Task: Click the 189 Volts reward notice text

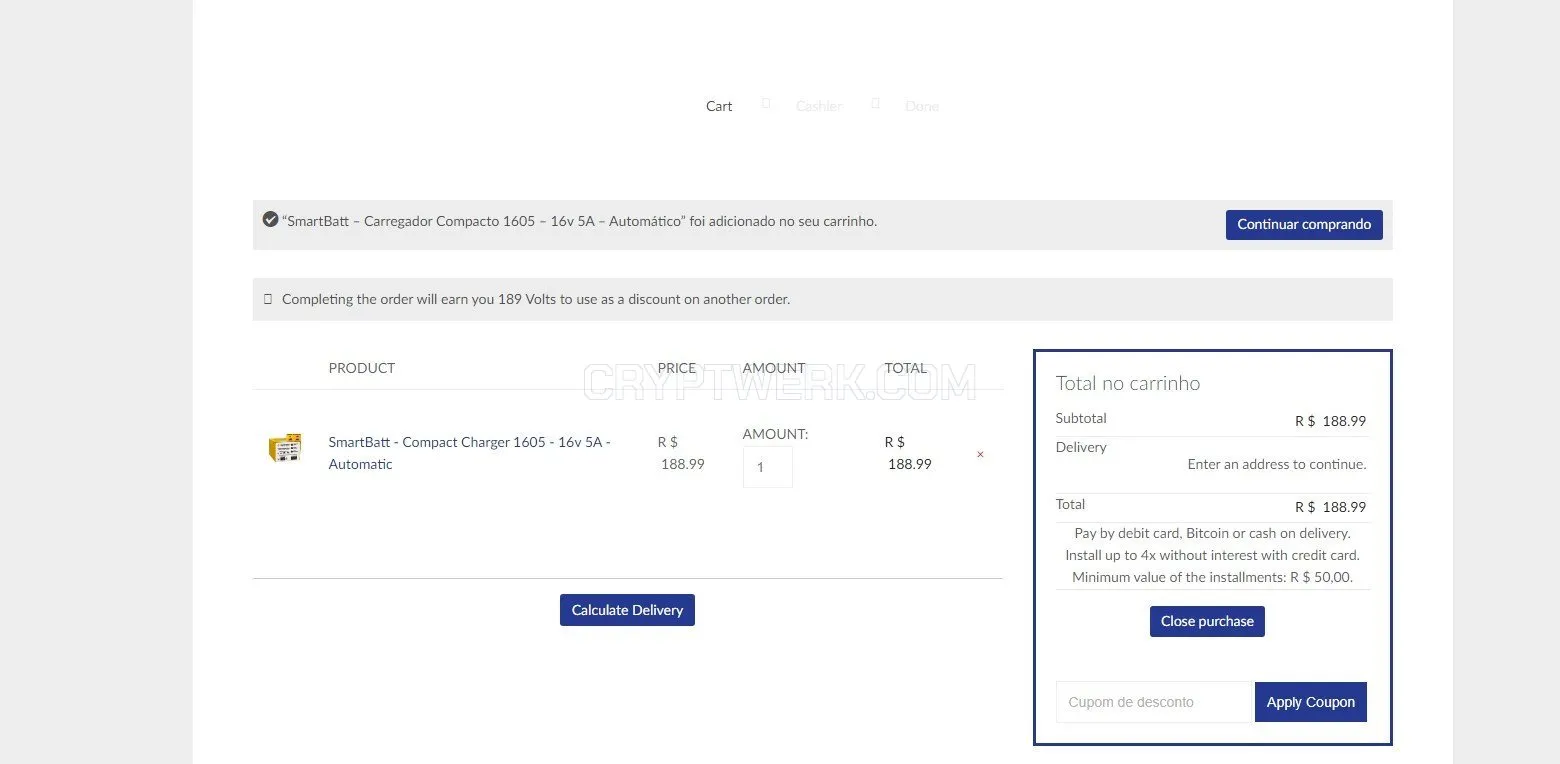Action: 536,299
